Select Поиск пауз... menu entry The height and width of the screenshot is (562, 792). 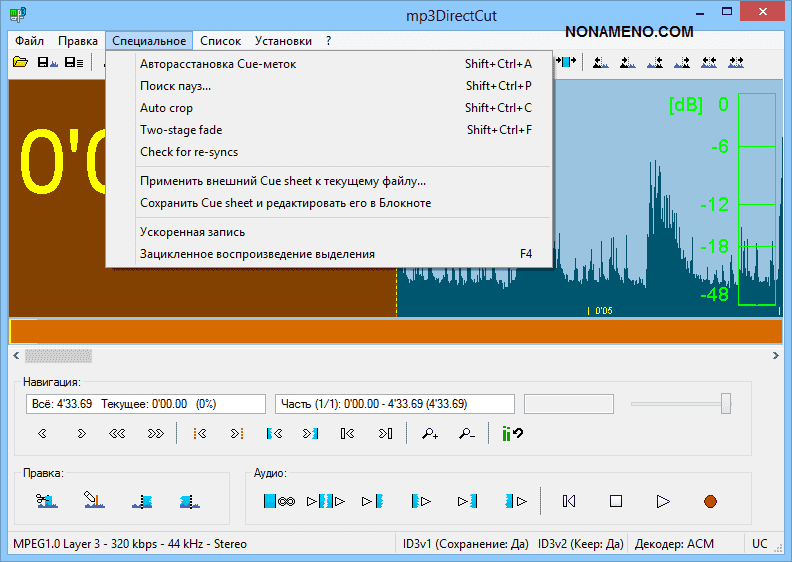click(x=175, y=86)
